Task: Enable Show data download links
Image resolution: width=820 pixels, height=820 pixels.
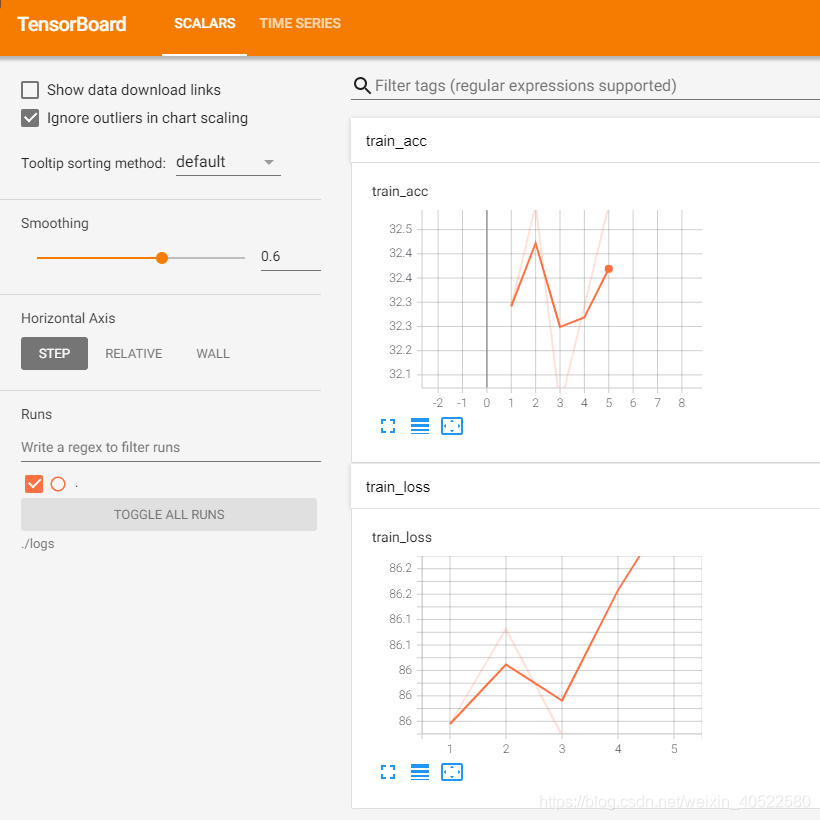Action: coord(29,89)
